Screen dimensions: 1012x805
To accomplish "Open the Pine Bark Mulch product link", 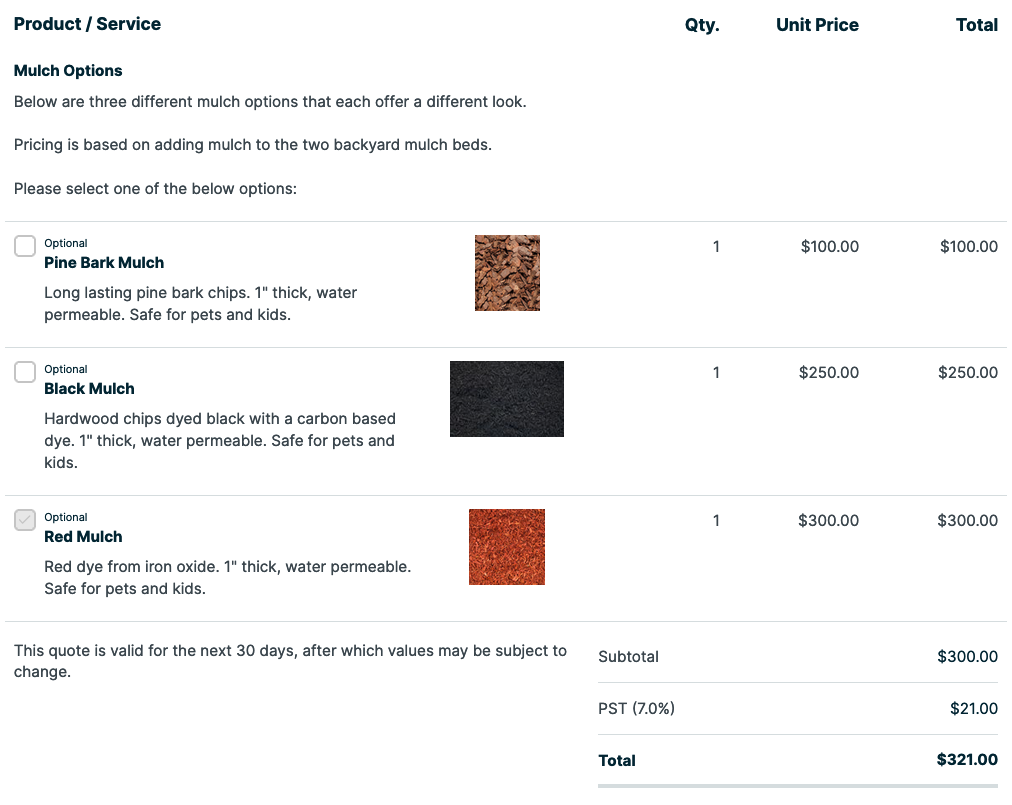I will 103,262.
